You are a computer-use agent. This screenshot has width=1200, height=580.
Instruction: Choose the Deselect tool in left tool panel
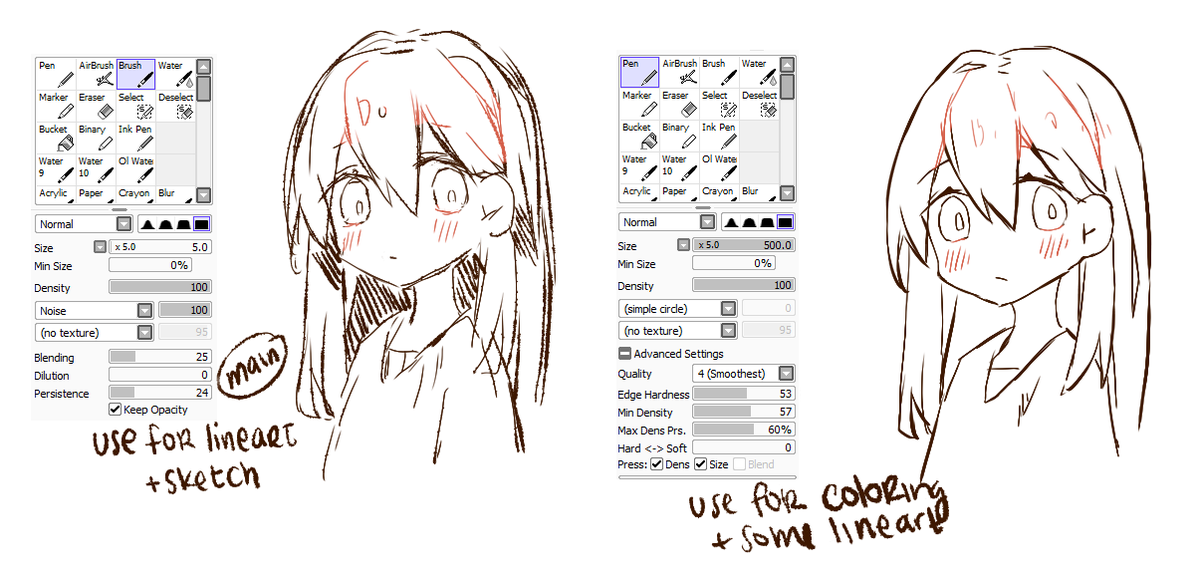click(175, 105)
